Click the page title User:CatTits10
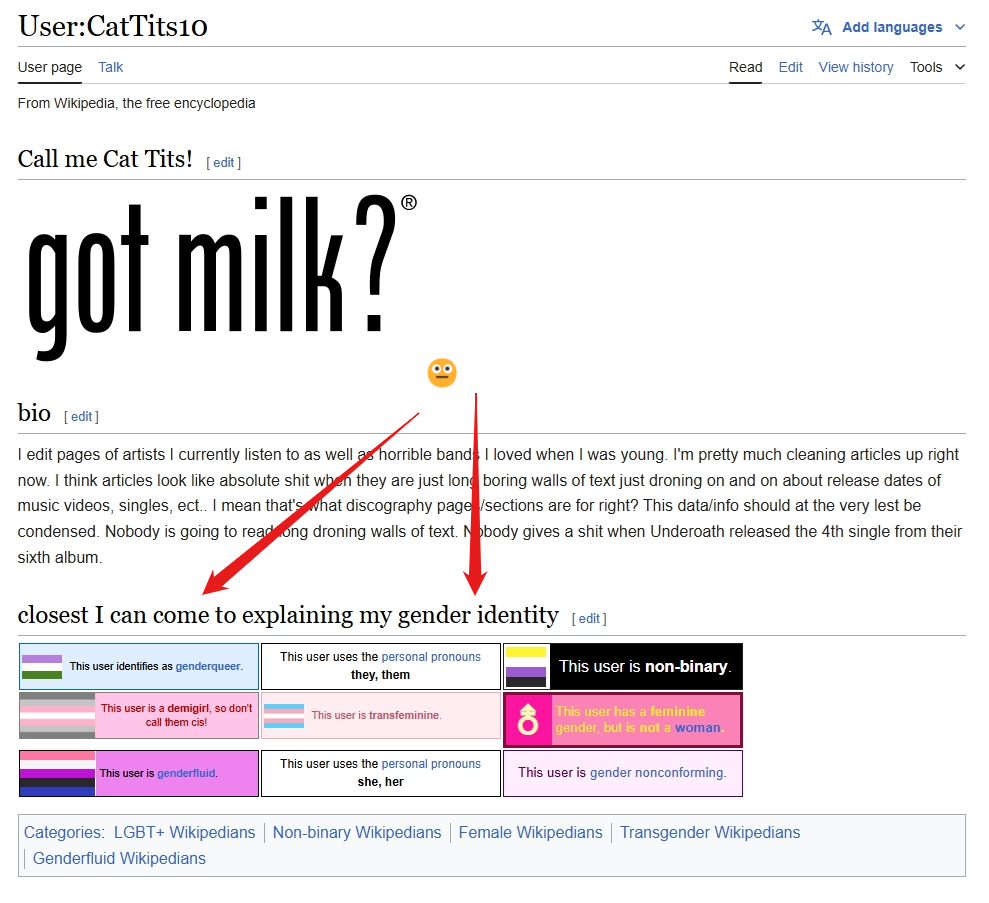 click(x=113, y=26)
